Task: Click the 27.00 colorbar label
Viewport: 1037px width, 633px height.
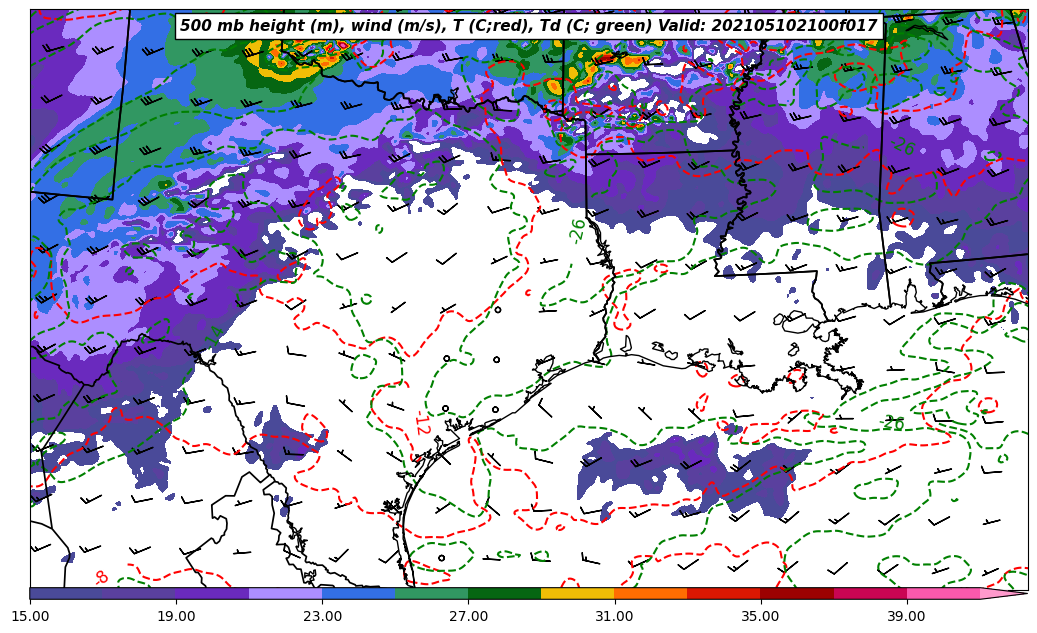Action: (x=468, y=616)
